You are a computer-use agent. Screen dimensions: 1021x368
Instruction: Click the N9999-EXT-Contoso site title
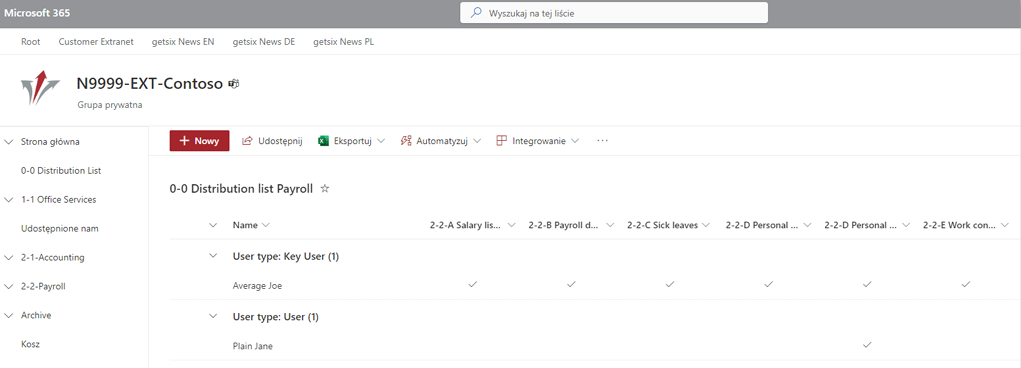[150, 83]
